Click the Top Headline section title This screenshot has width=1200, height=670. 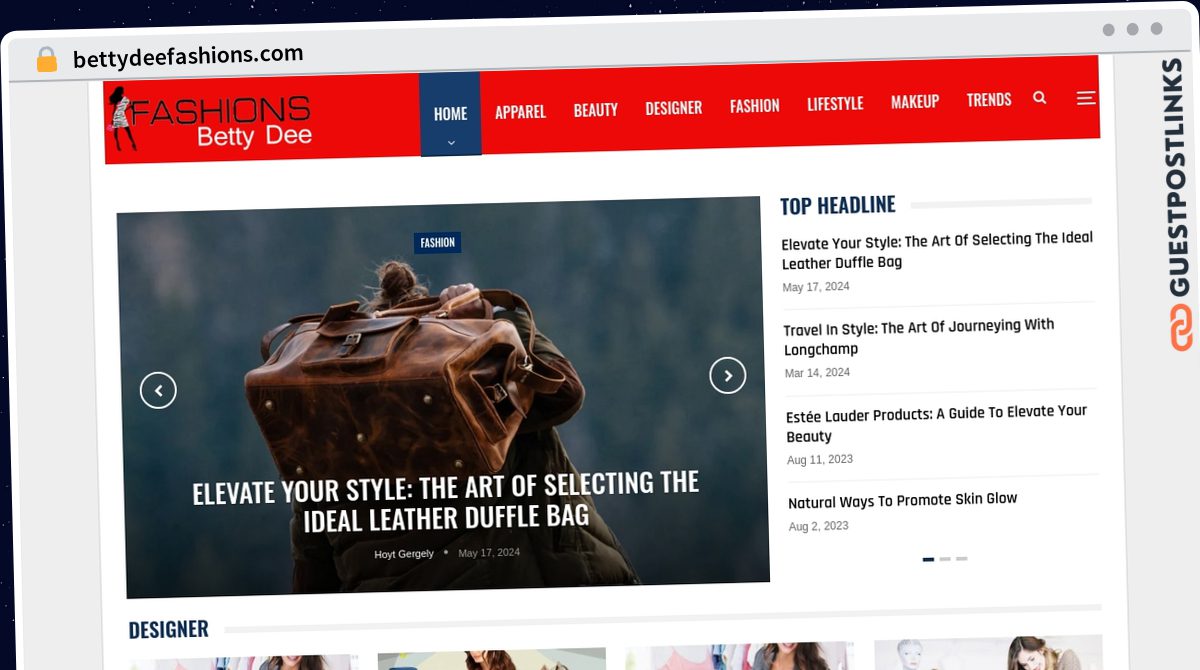[838, 205]
